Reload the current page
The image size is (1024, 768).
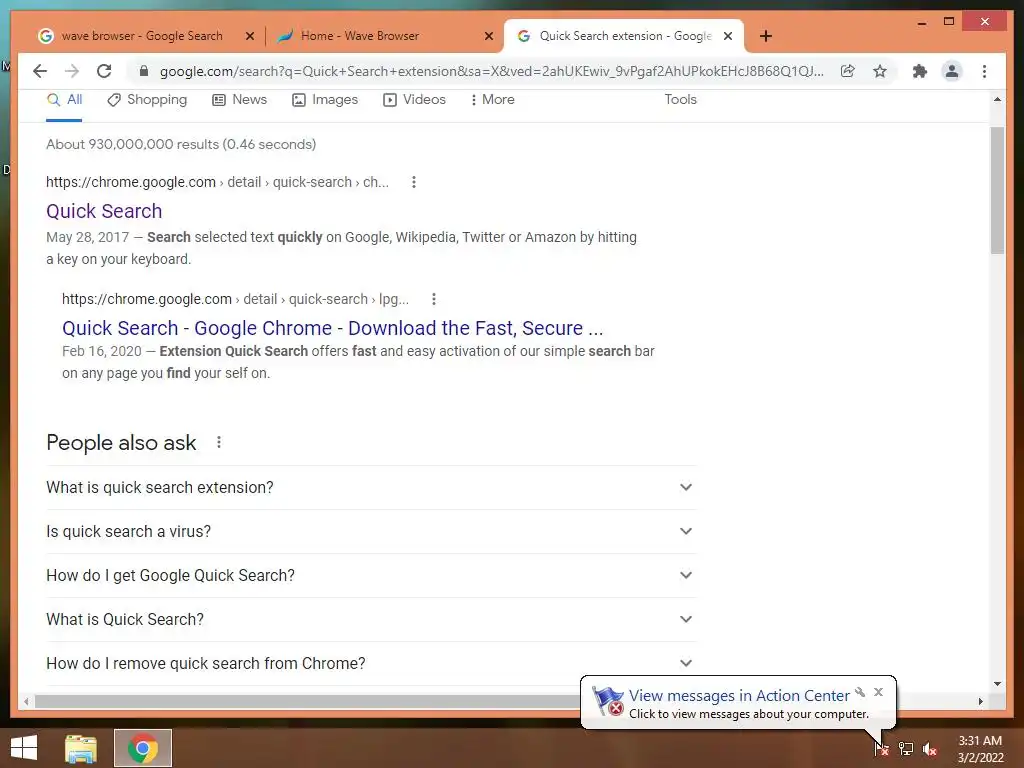(x=104, y=71)
